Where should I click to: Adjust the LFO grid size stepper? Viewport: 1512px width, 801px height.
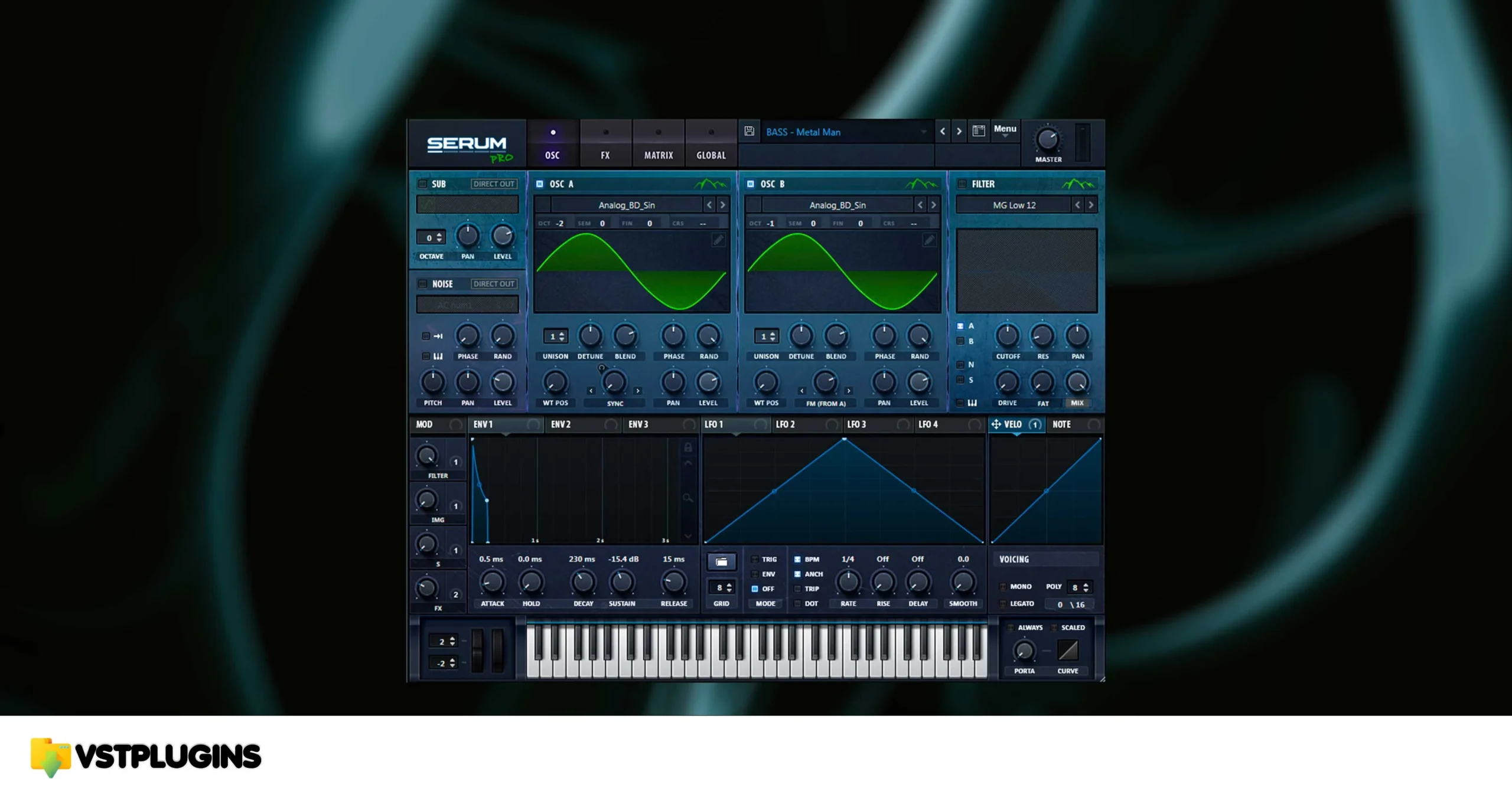722,587
